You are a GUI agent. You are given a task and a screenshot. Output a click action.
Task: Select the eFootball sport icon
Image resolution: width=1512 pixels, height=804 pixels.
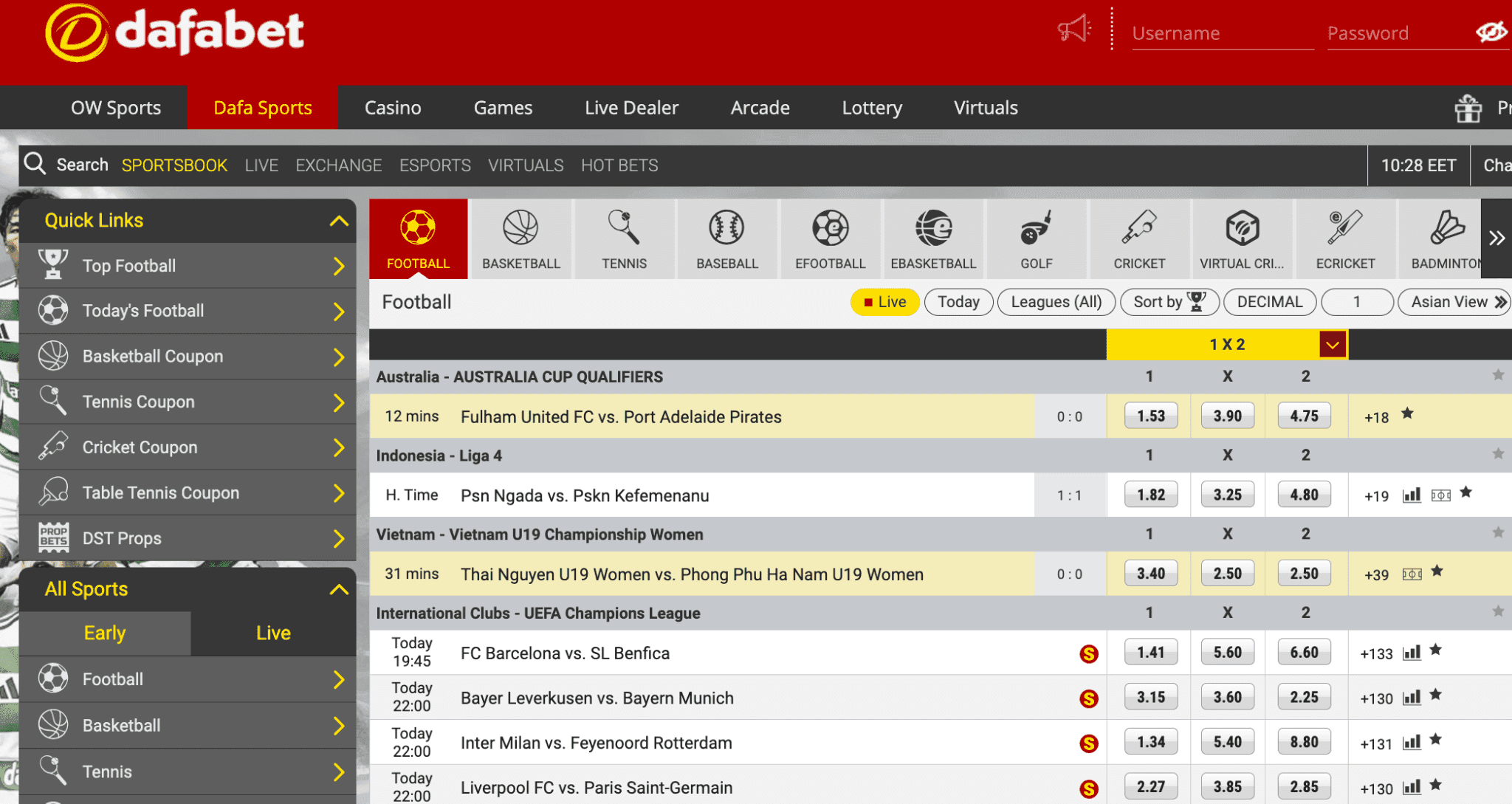830,238
